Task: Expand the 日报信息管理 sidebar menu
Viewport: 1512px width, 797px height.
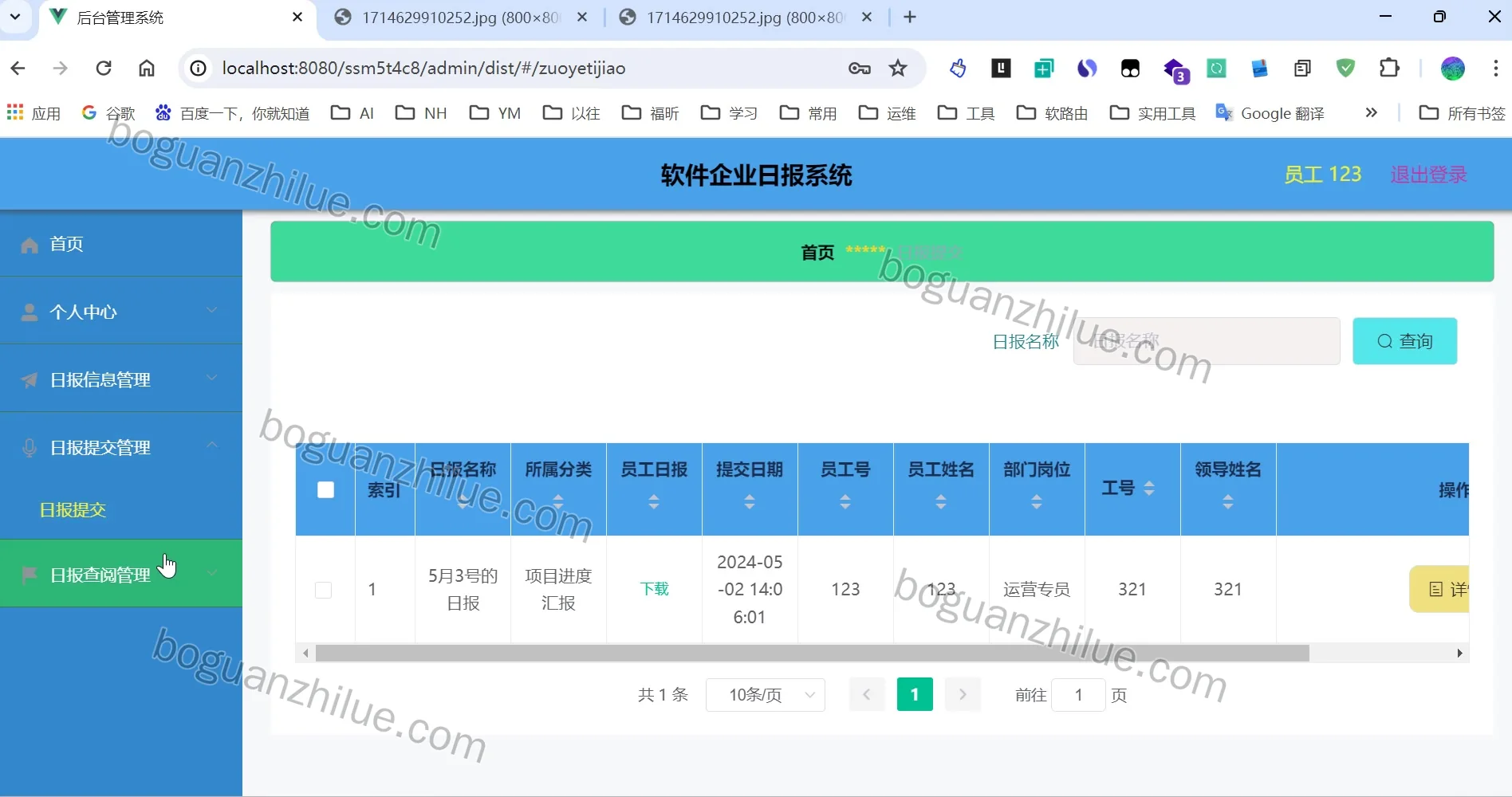Action: [121, 379]
